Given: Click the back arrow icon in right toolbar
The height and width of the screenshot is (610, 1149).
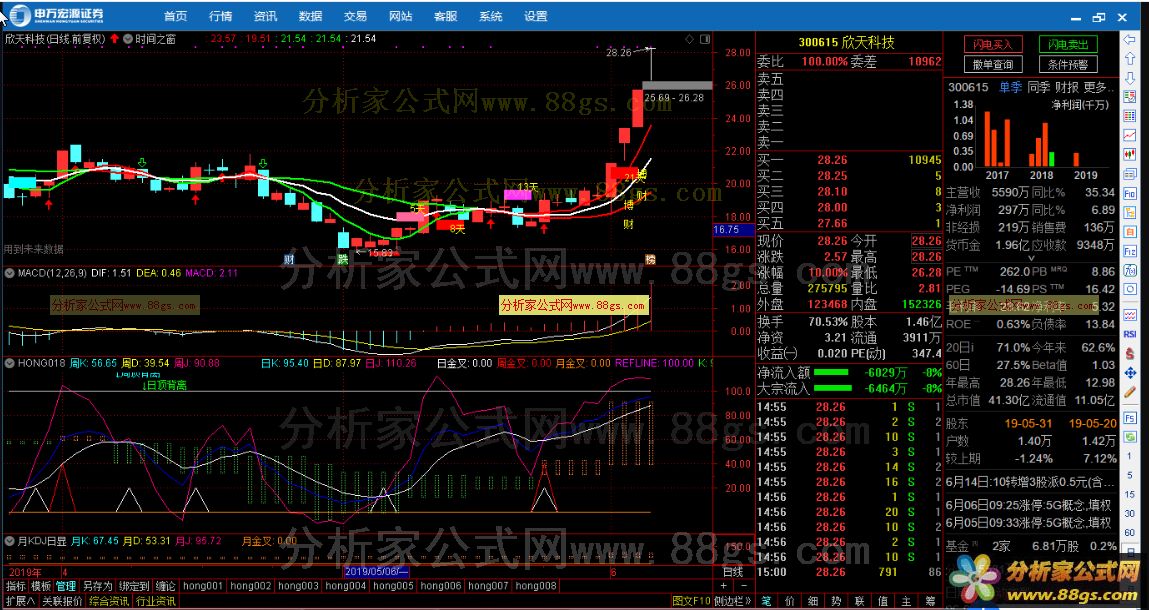Looking at the screenshot, I should pyautogui.click(x=1129, y=39).
